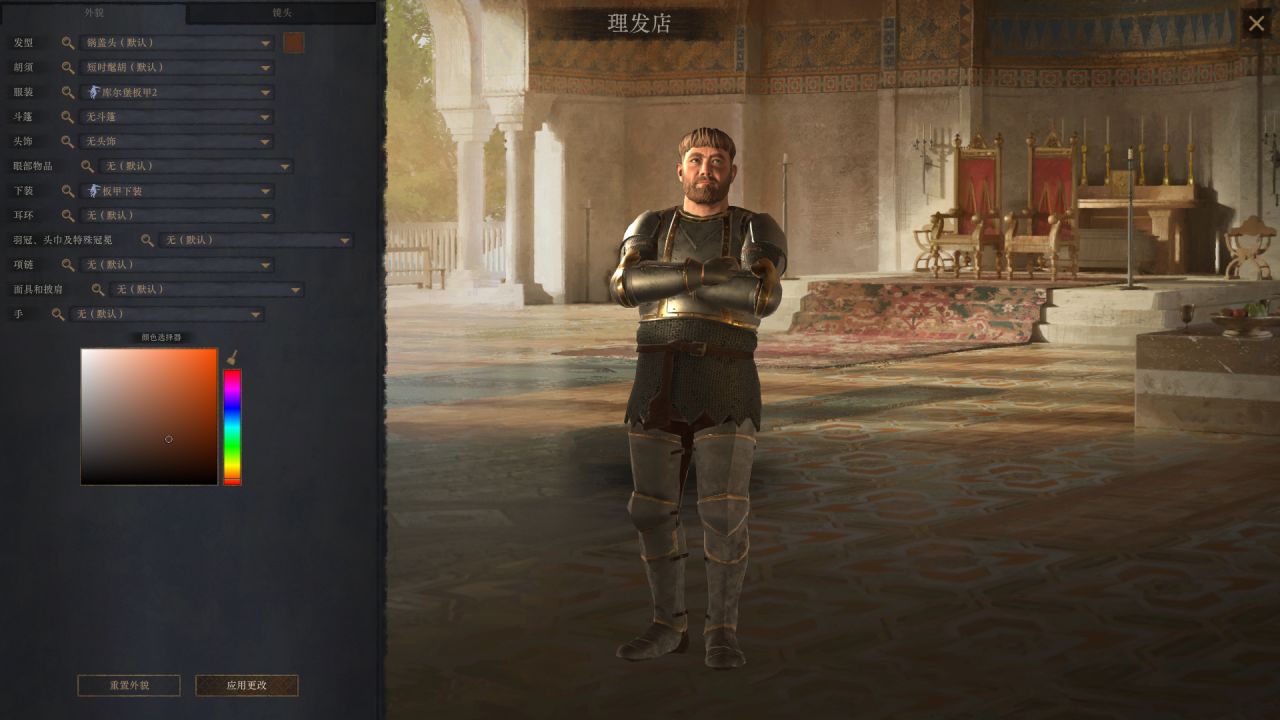Click the magnifier next to 斗篷

[x=68, y=117]
